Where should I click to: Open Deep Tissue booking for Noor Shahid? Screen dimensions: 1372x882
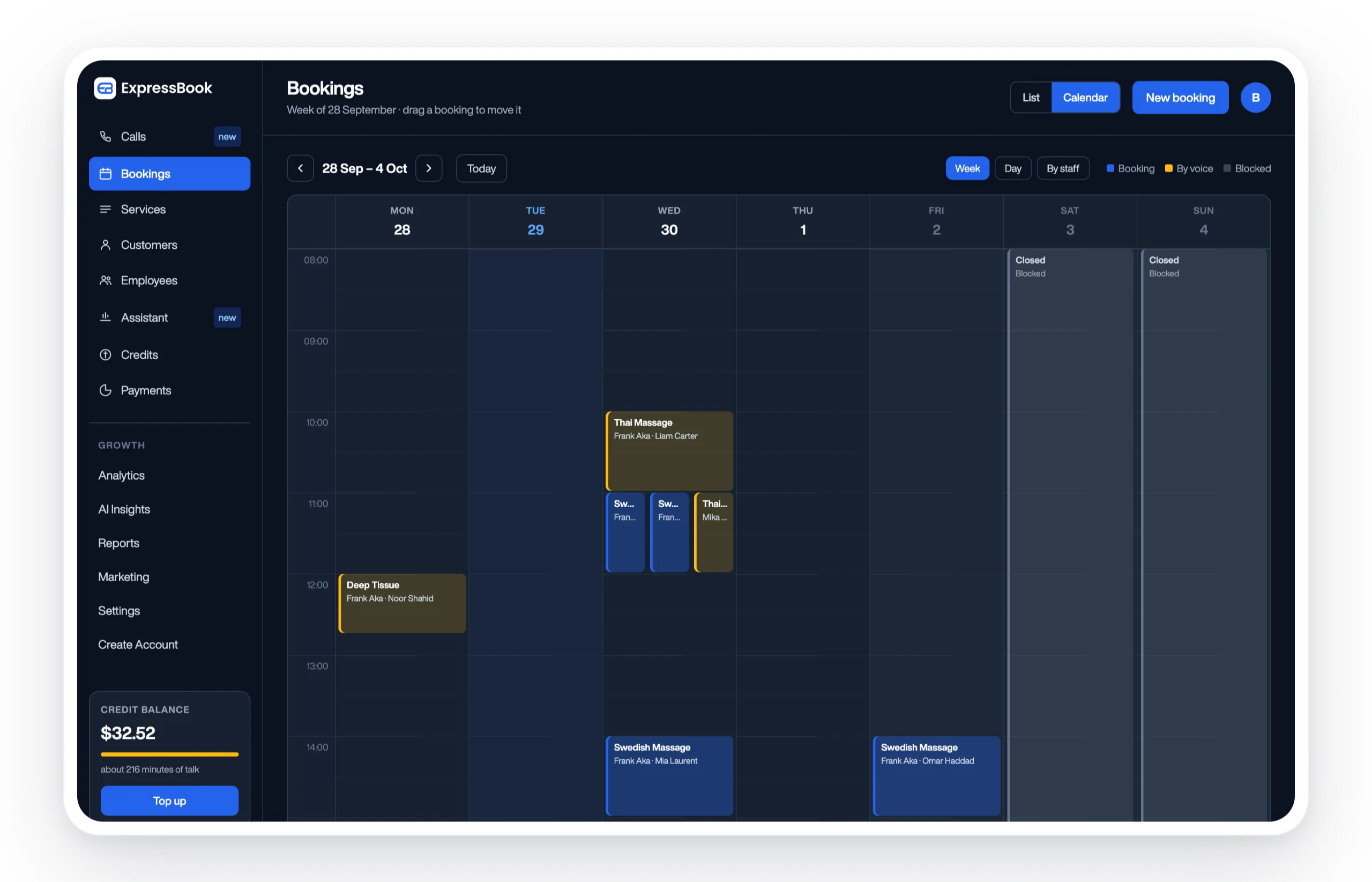(x=402, y=603)
